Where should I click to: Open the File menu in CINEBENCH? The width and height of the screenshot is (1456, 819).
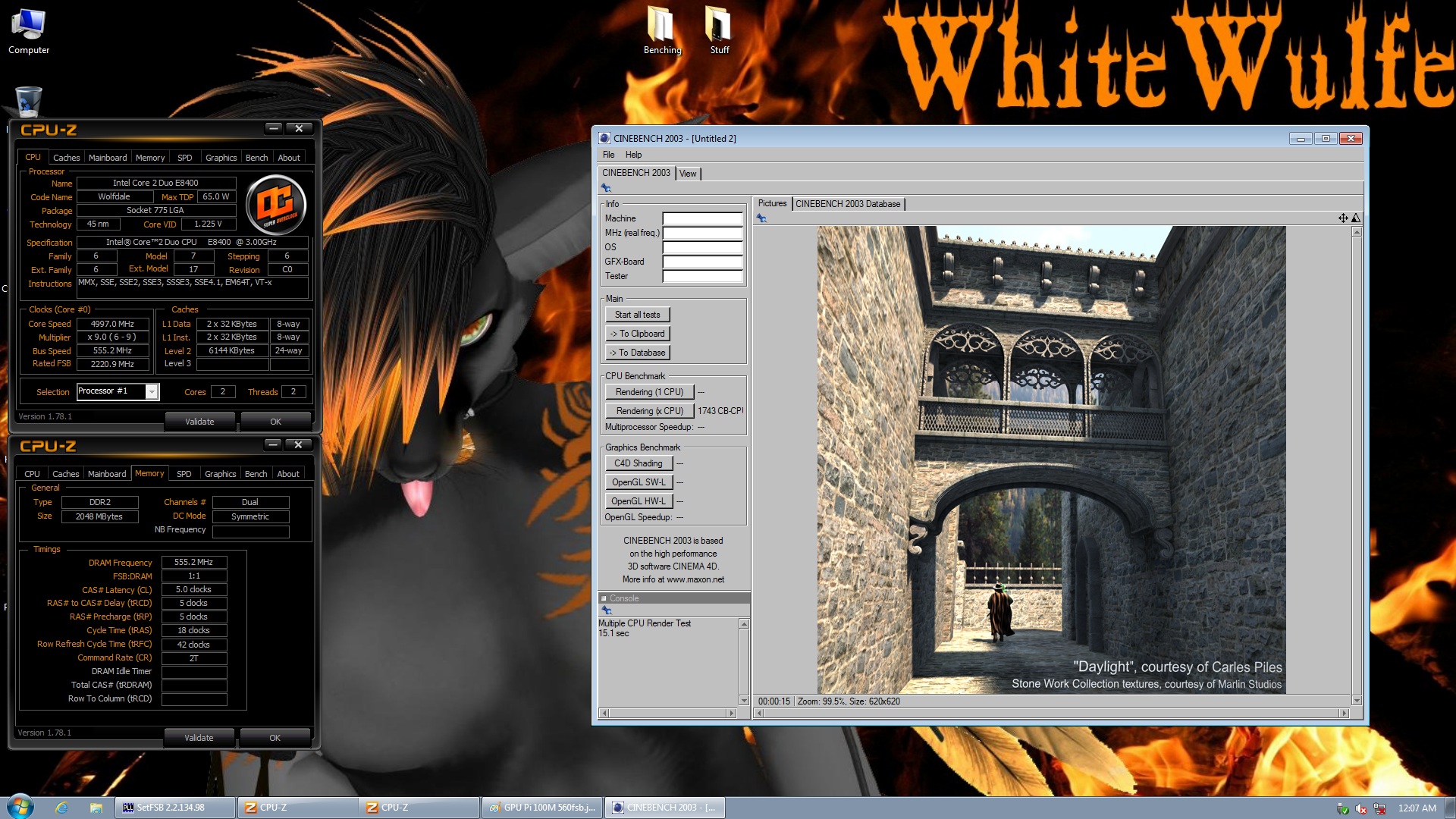(x=608, y=155)
